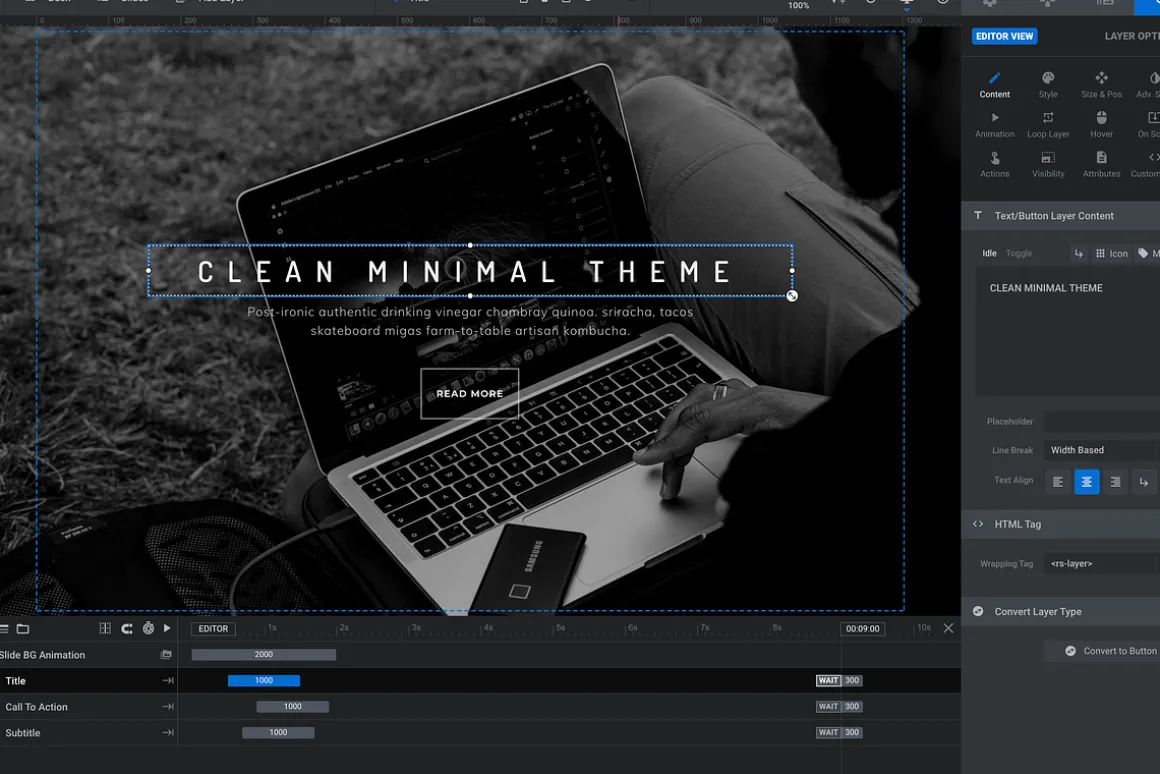The height and width of the screenshot is (774, 1160).
Task: Close the timeline panel with X
Action: (x=948, y=628)
